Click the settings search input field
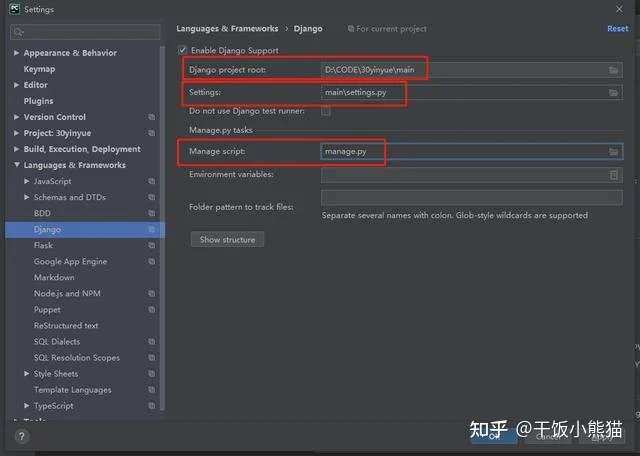 85,32
